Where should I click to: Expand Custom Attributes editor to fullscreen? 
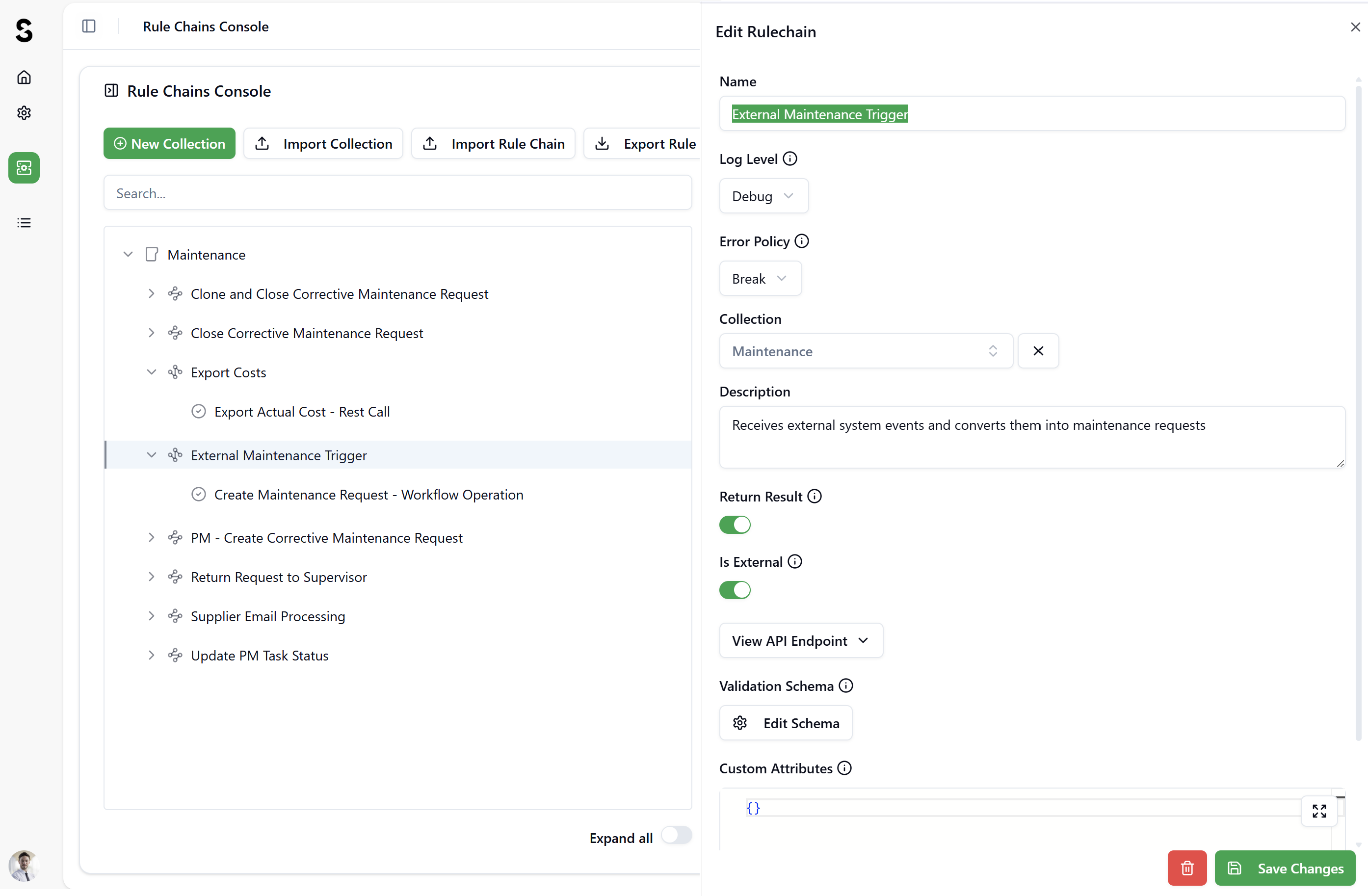(x=1319, y=812)
